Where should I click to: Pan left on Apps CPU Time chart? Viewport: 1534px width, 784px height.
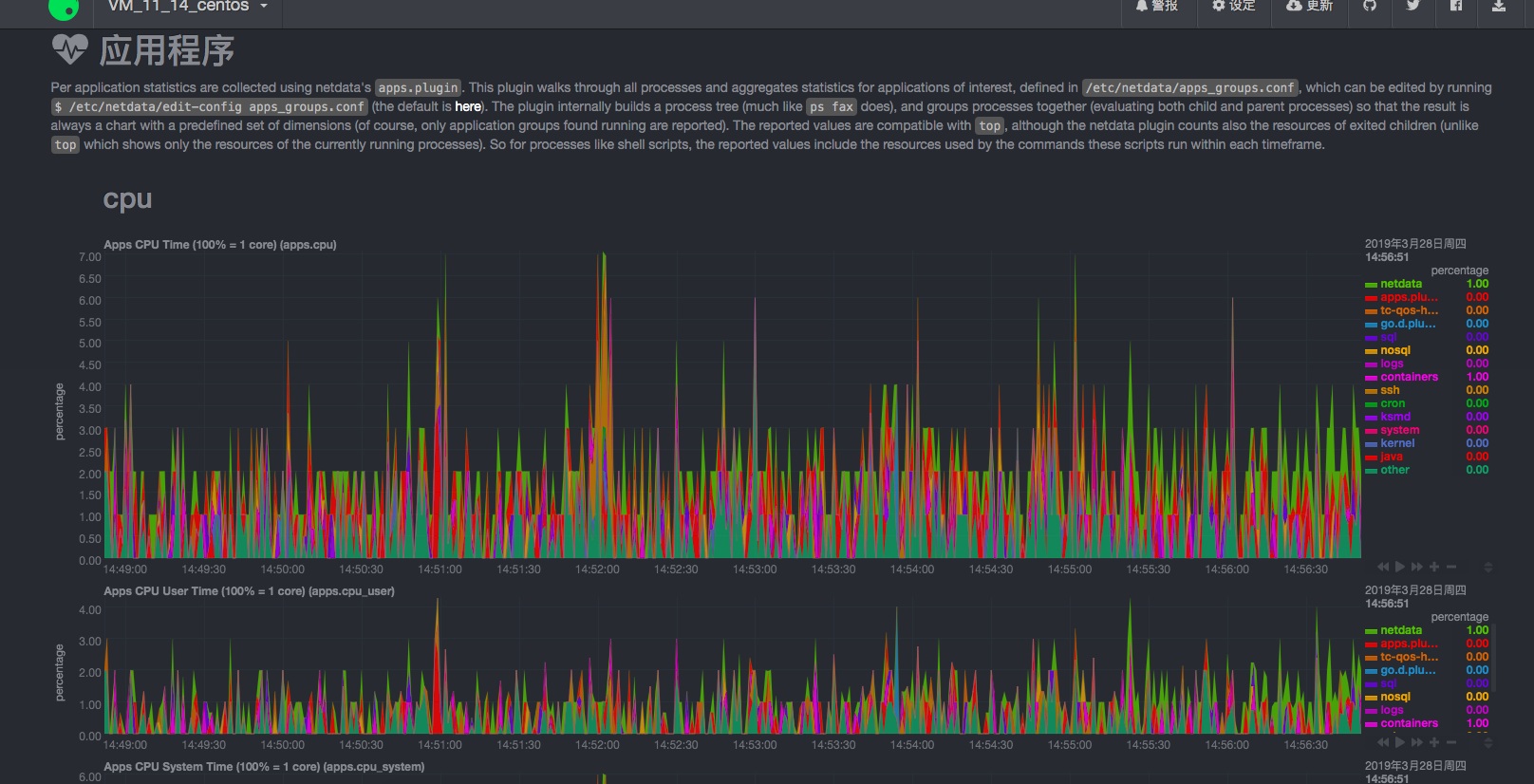[x=1383, y=567]
